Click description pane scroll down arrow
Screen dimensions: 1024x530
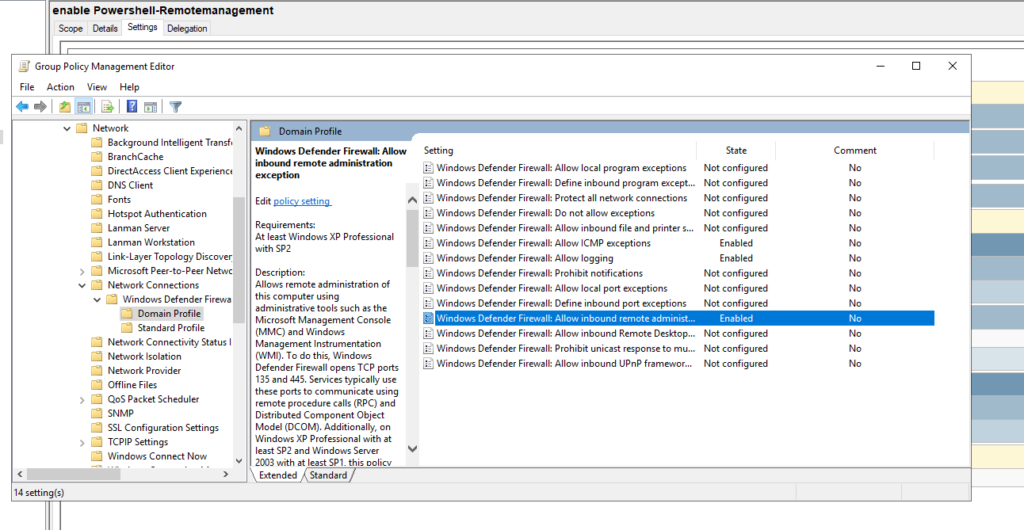412,448
